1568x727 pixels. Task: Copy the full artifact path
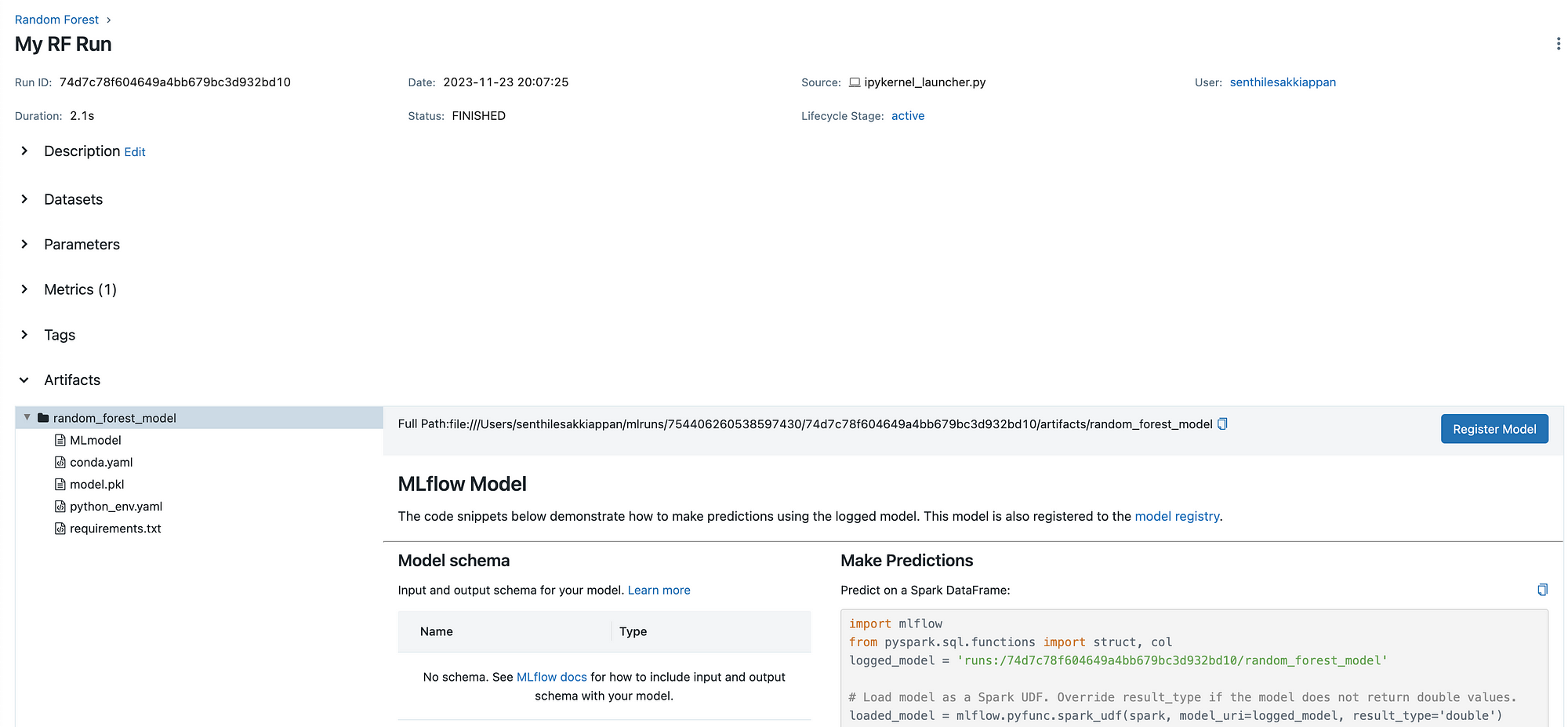1223,423
